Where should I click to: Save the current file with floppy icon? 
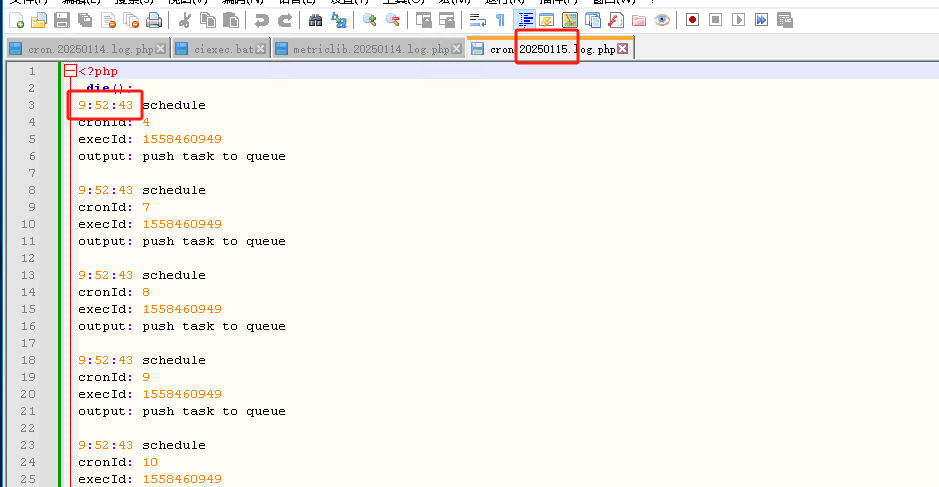pyautogui.click(x=62, y=20)
